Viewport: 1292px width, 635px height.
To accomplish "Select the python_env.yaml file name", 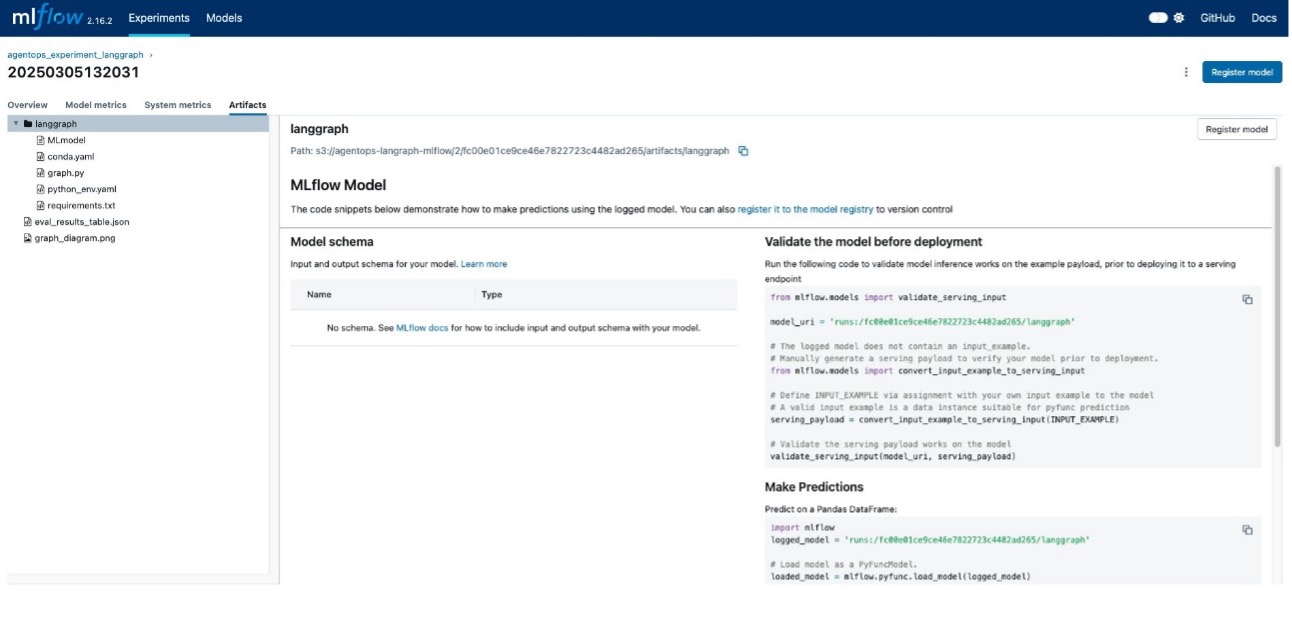I will [x=82, y=189].
